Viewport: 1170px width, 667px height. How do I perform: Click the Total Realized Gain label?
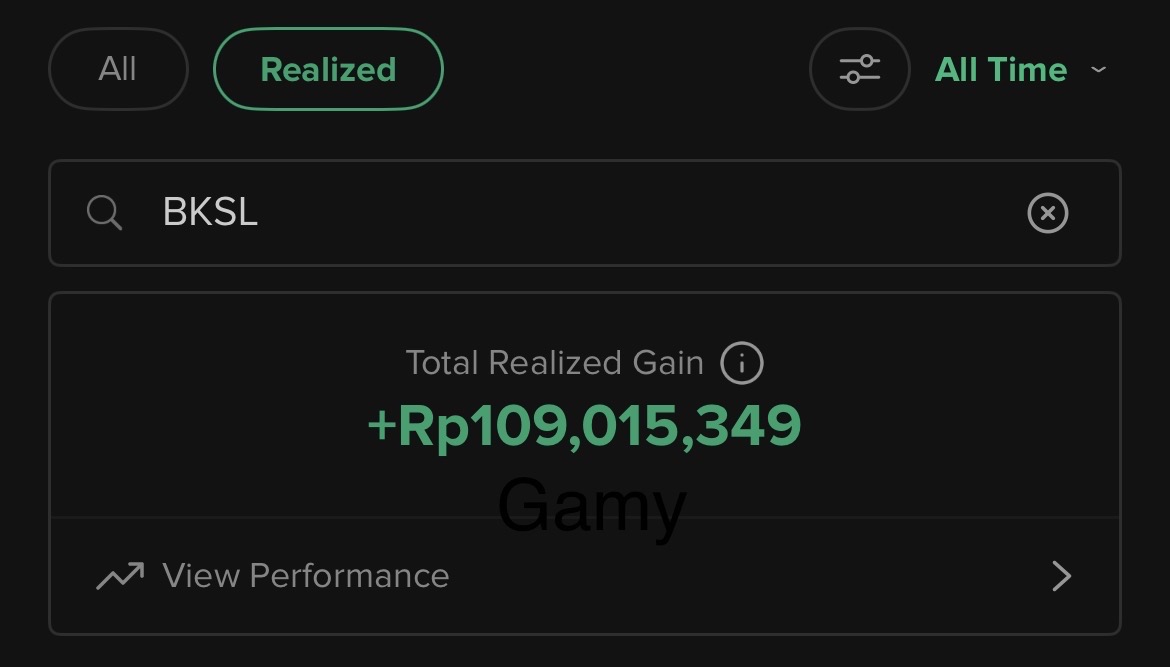click(x=554, y=363)
